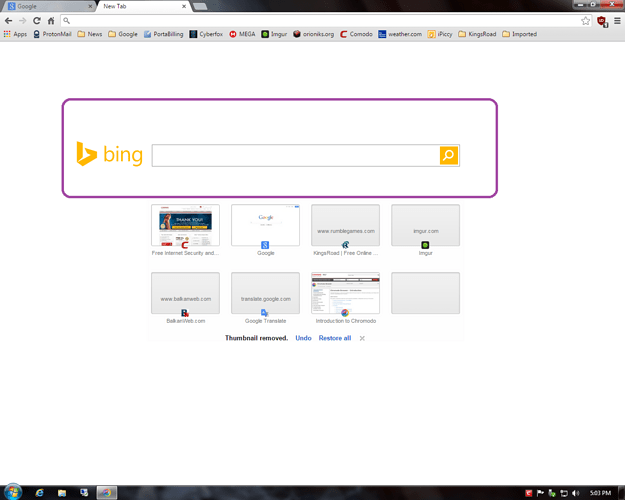The width and height of the screenshot is (625, 500).
Task: Bookmark this page with the star
Action: (585, 21)
